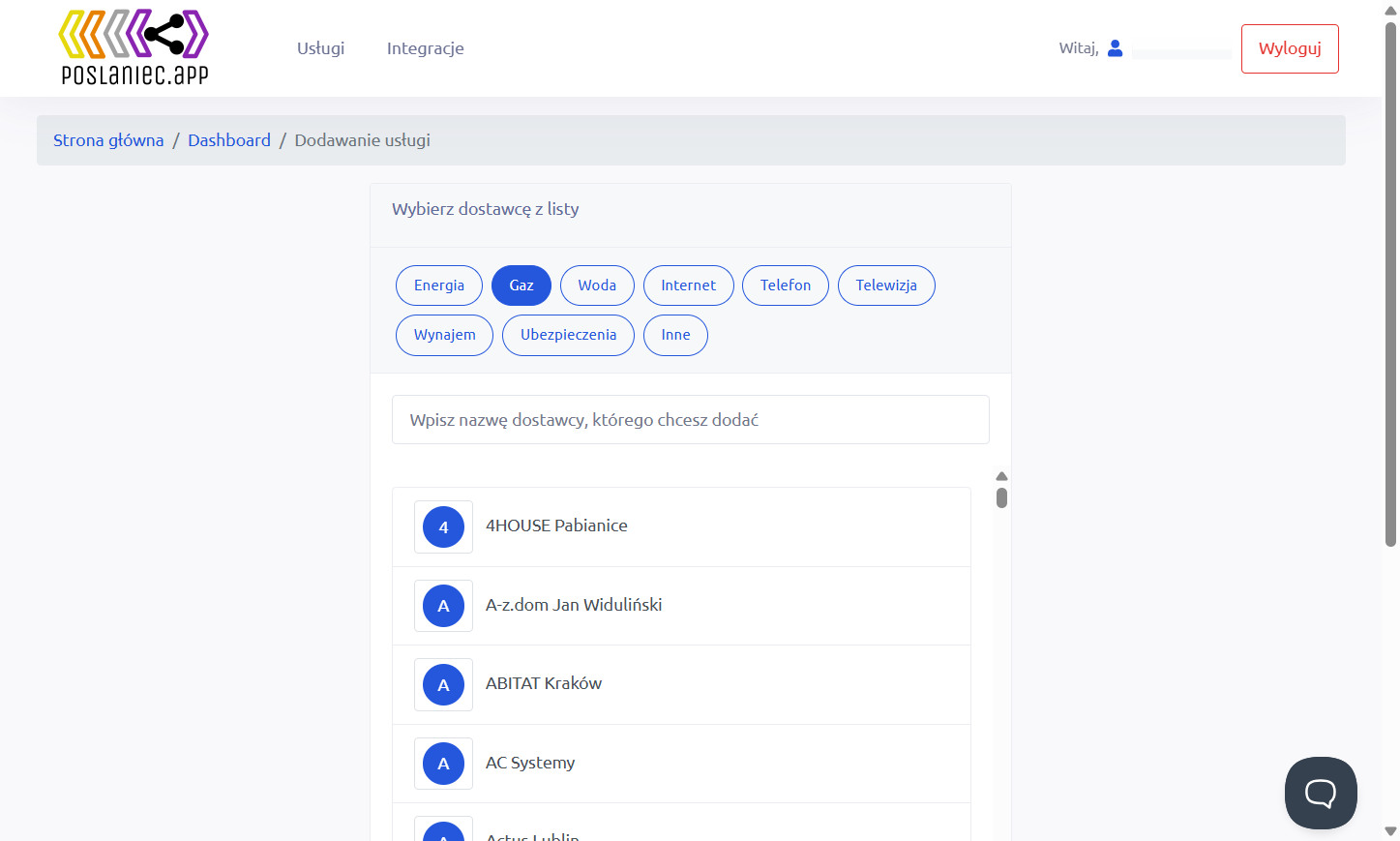Choose provider AC Systemy
The image size is (1400, 841).
[681, 764]
